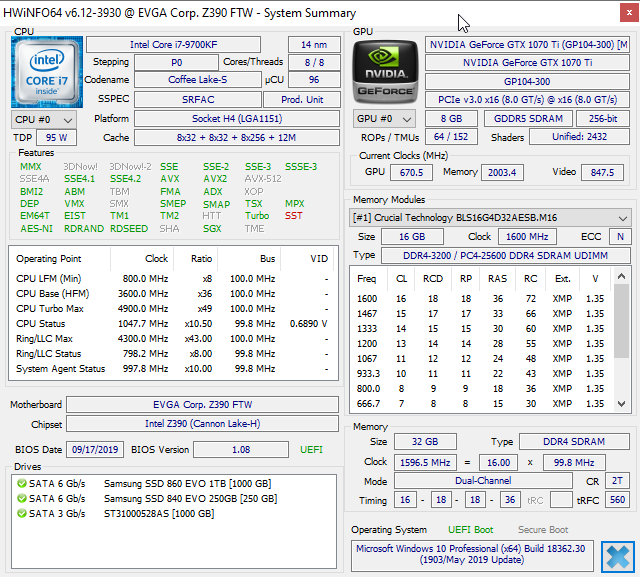Click the green status icon for Samsung SSD 840 EVO
This screenshot has height=577, width=640.
(x=21, y=498)
